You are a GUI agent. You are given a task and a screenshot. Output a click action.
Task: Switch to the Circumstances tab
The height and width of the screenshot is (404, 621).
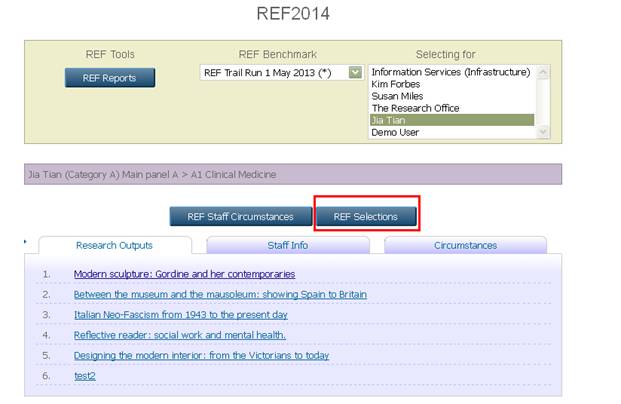point(465,245)
